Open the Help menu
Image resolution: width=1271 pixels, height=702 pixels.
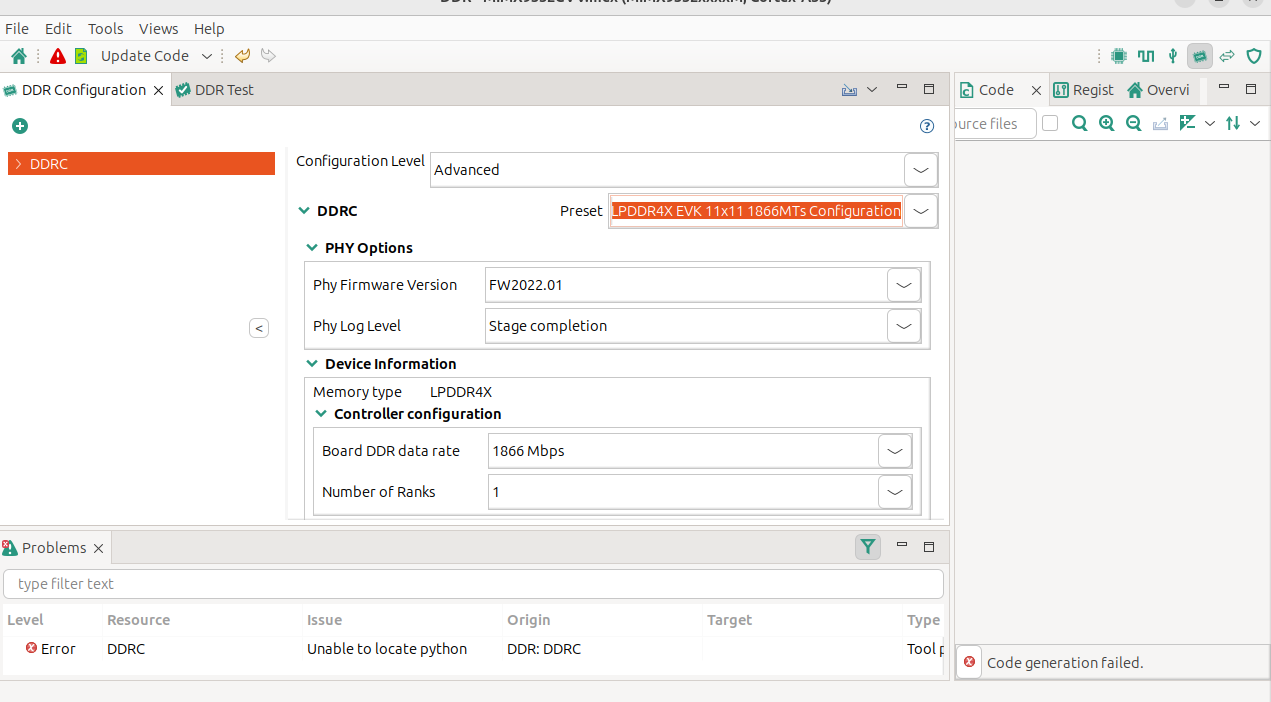pos(209,29)
